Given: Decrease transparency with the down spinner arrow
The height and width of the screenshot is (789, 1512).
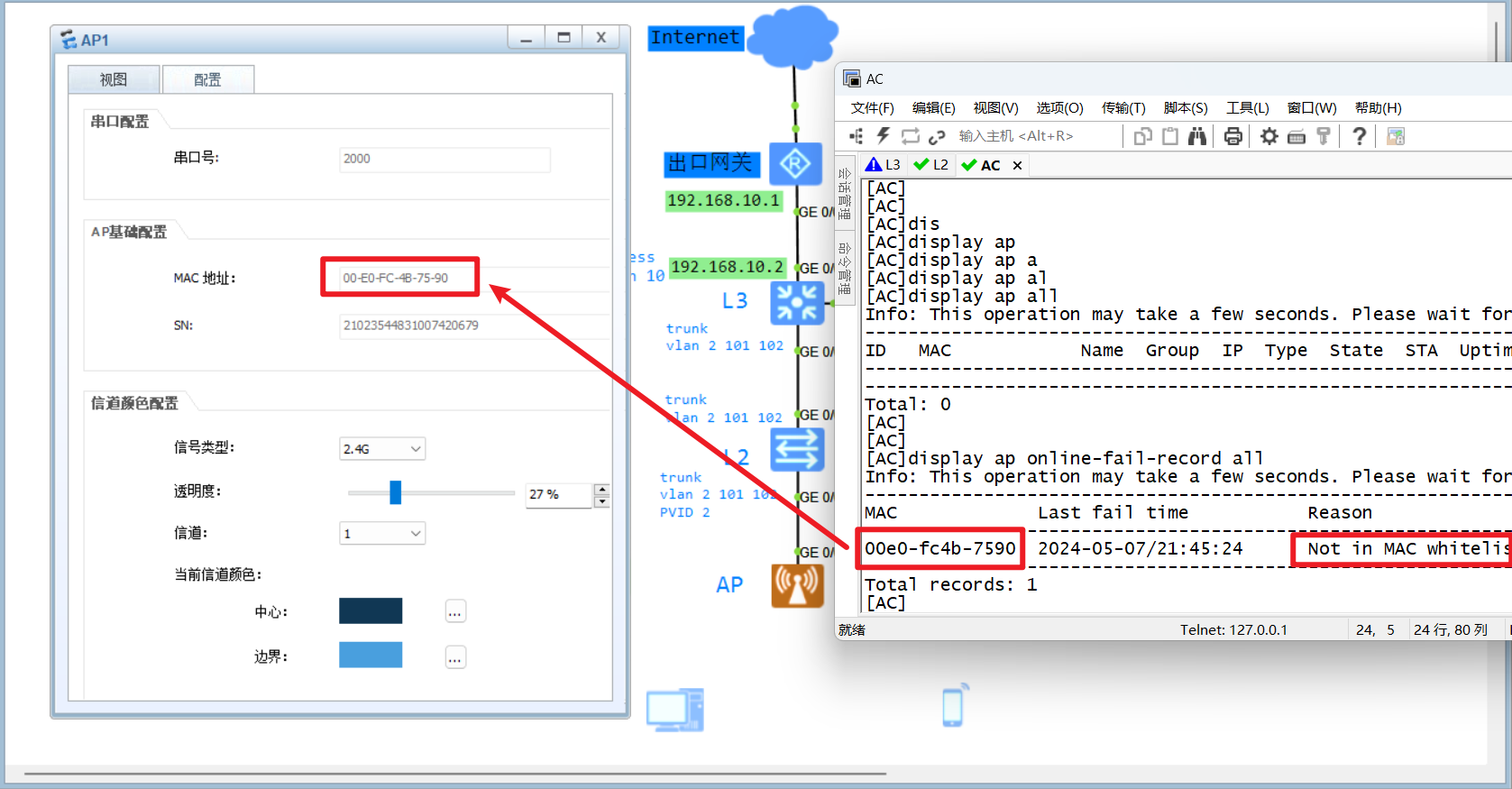Looking at the screenshot, I should coord(602,501).
